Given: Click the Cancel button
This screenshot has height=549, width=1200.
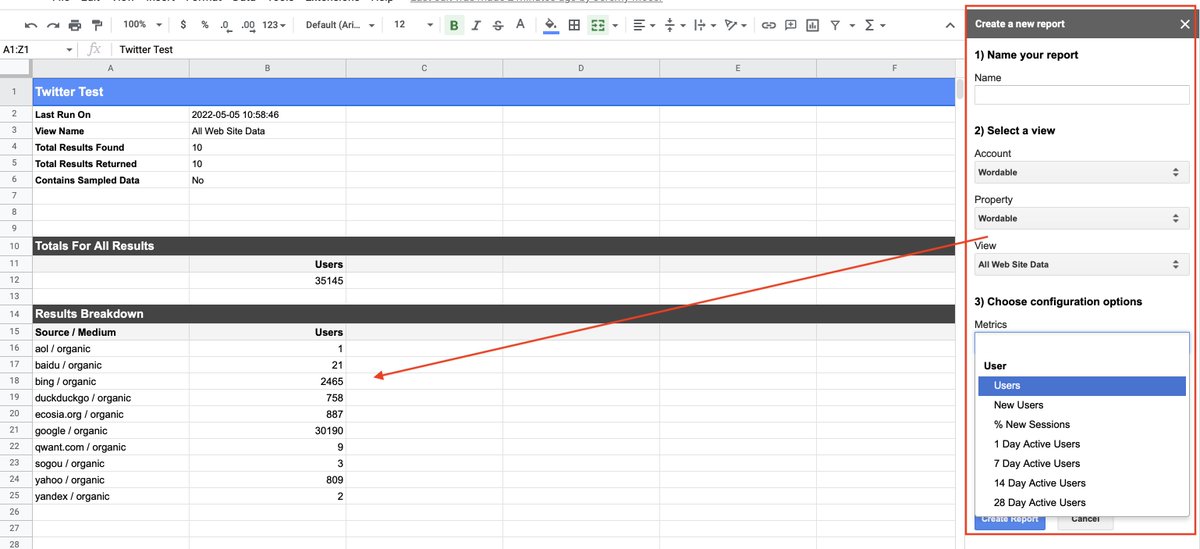Looking at the screenshot, I should point(1084,519).
